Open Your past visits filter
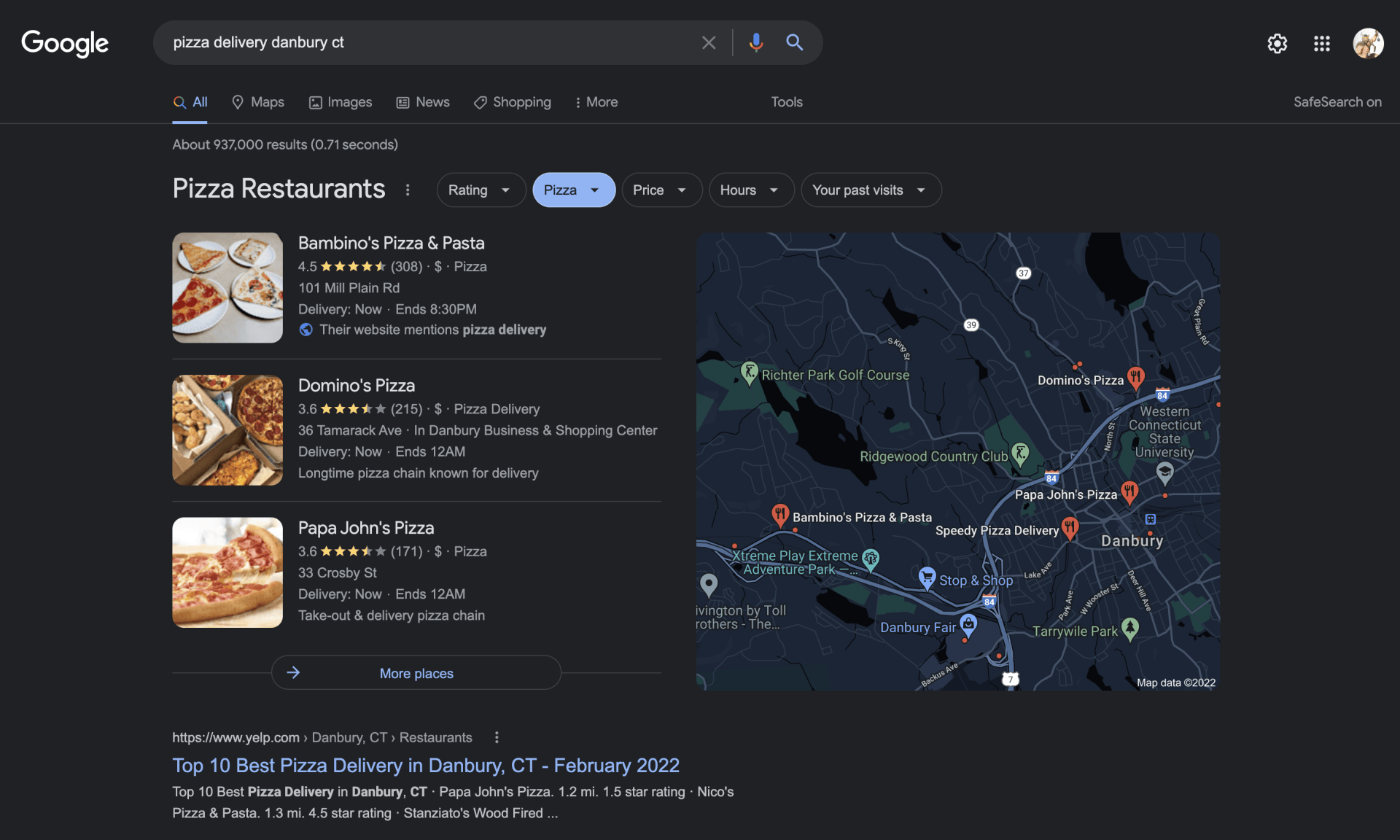1400x840 pixels. 870,190
